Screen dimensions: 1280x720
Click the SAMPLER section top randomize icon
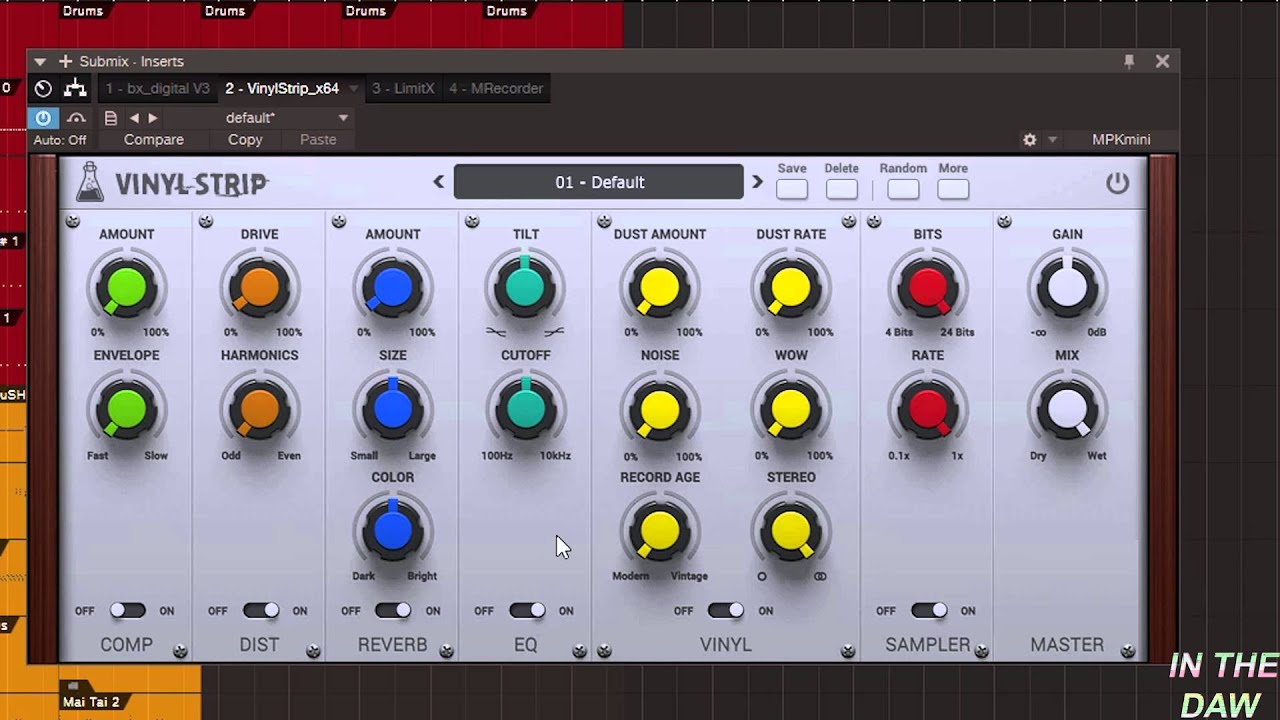coord(874,221)
